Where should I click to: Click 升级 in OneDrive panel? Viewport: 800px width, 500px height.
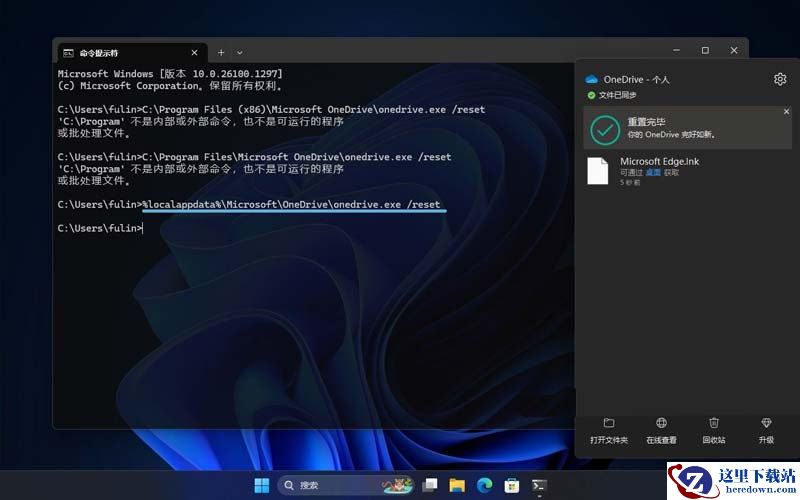point(766,431)
